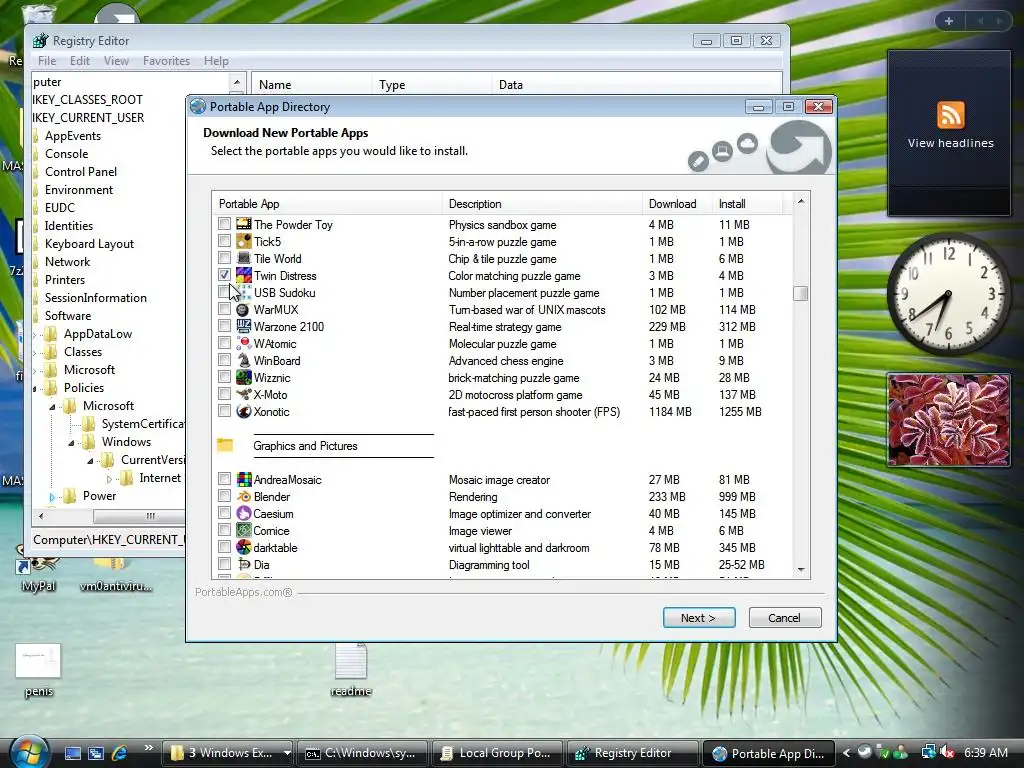This screenshot has width=1024, height=768.
Task: Show more quick launch items chevron
Action: (x=148, y=748)
